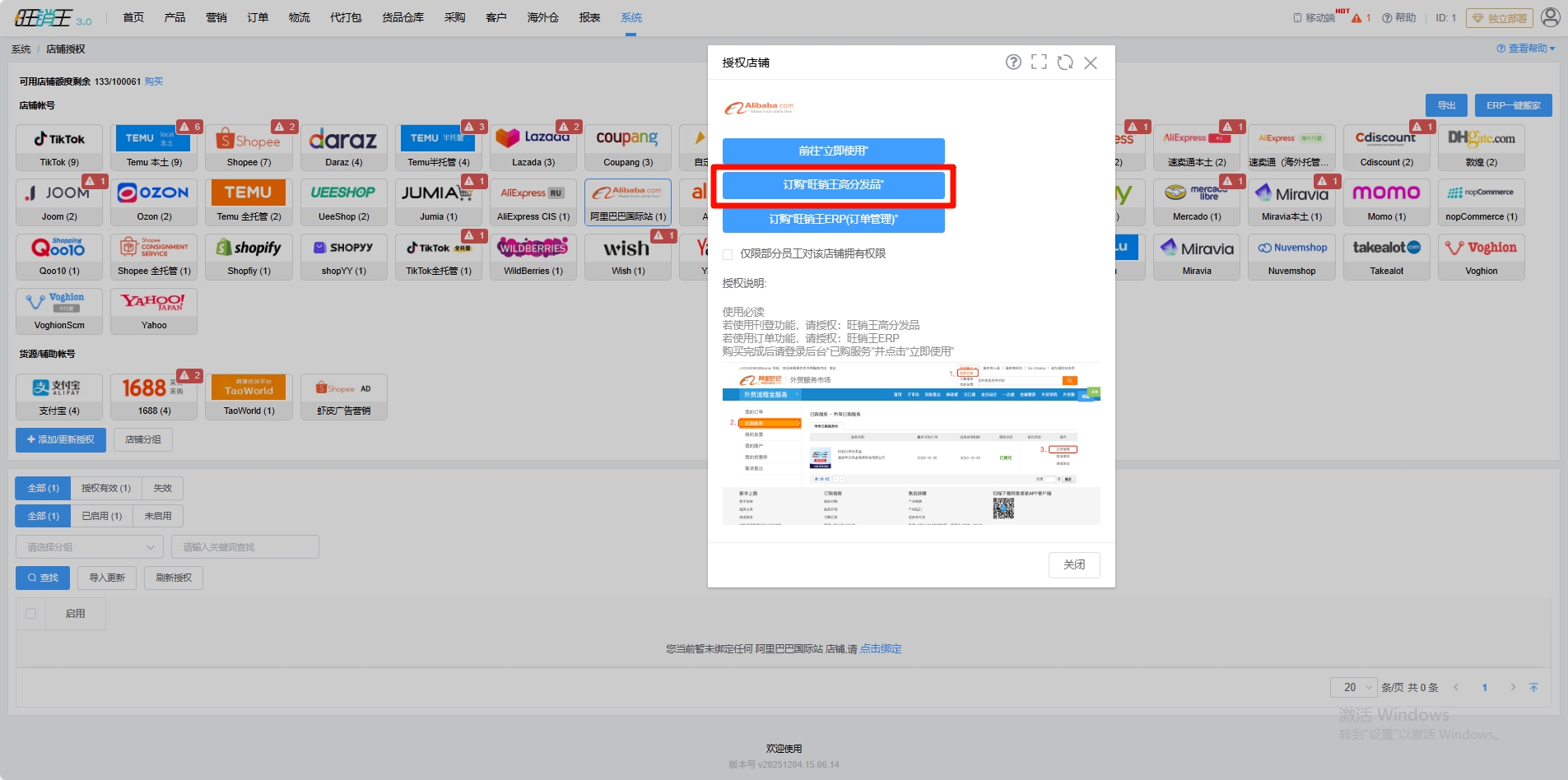Open the group selection dropdown
This screenshot has width=1568, height=780.
point(90,547)
